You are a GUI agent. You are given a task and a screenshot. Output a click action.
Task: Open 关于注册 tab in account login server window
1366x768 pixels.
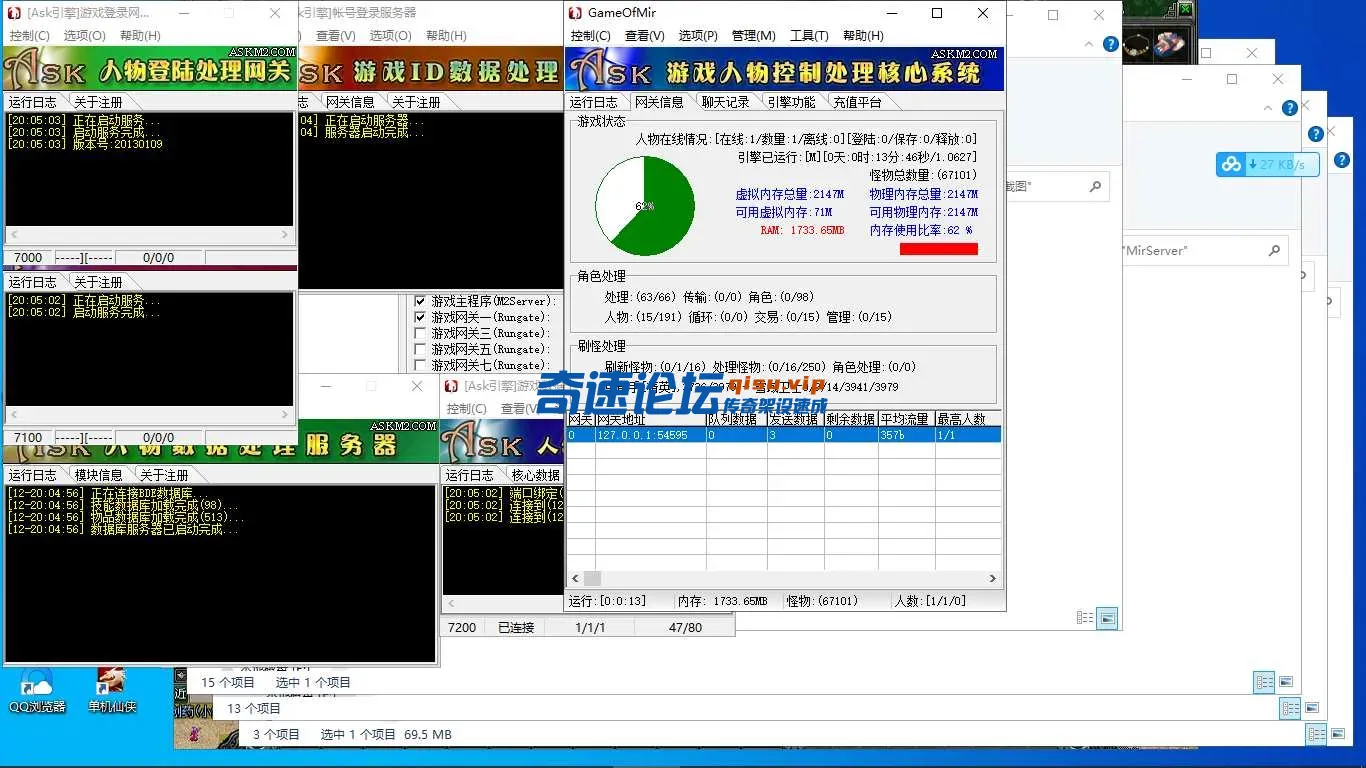416,102
